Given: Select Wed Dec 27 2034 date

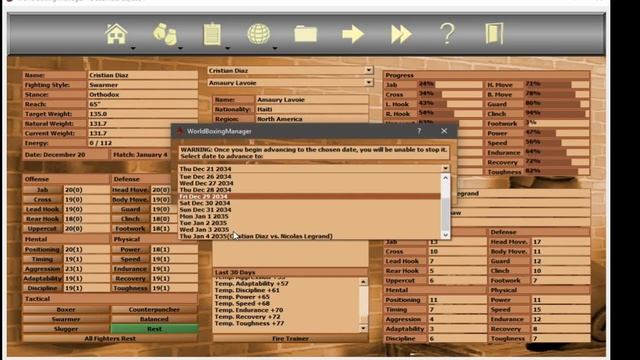Looking at the screenshot, I should [309, 183].
